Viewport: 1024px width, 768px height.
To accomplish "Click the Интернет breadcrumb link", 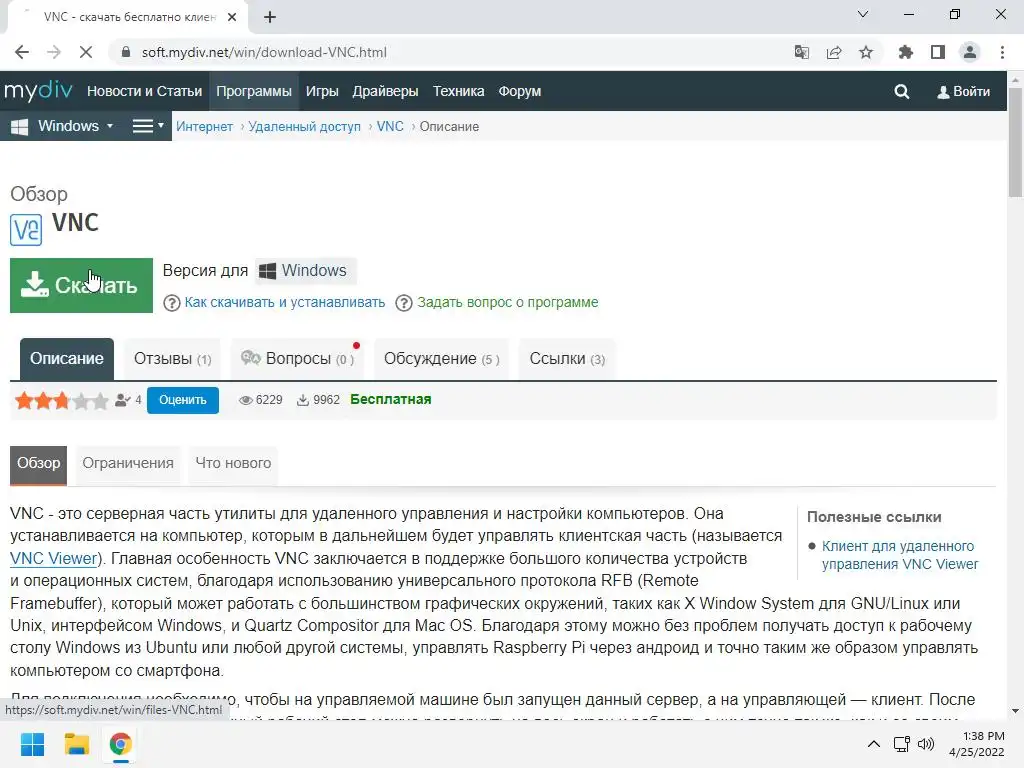I will pyautogui.click(x=204, y=127).
